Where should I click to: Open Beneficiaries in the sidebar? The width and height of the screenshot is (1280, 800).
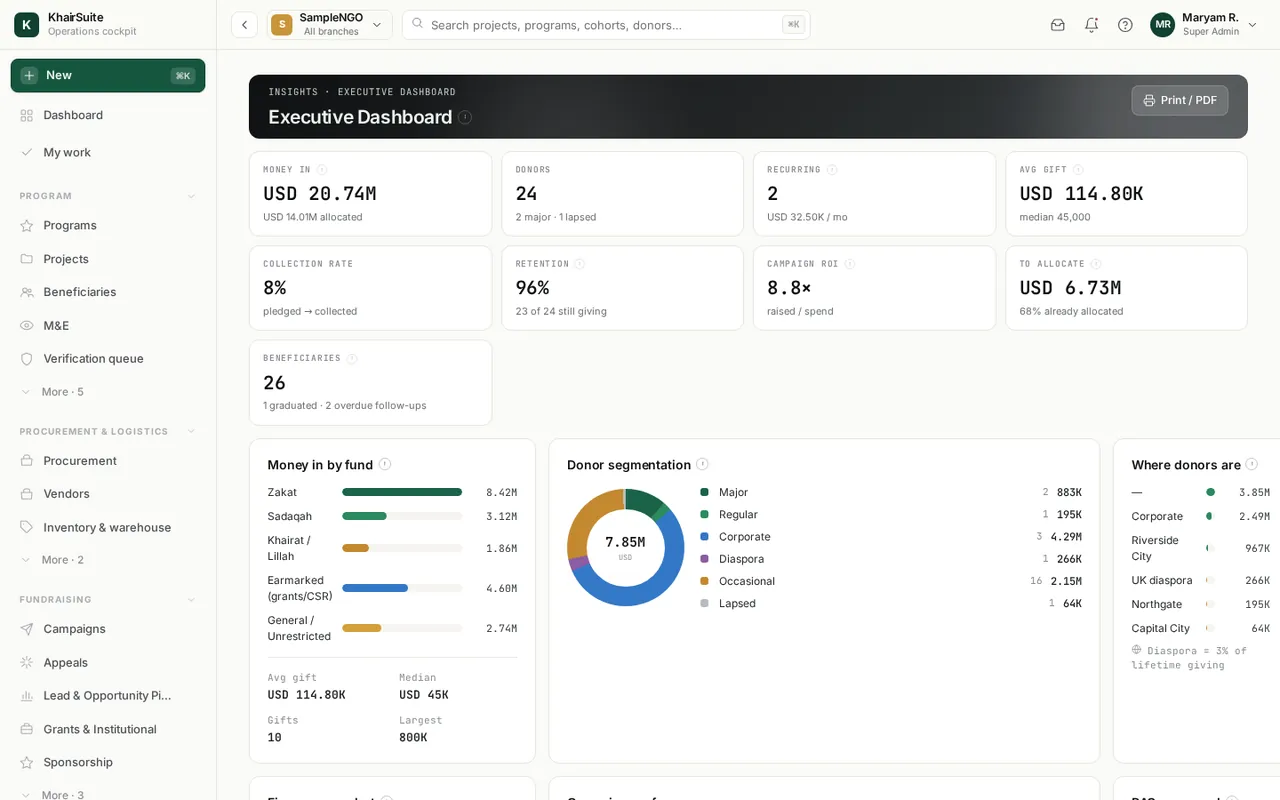click(x=108, y=292)
